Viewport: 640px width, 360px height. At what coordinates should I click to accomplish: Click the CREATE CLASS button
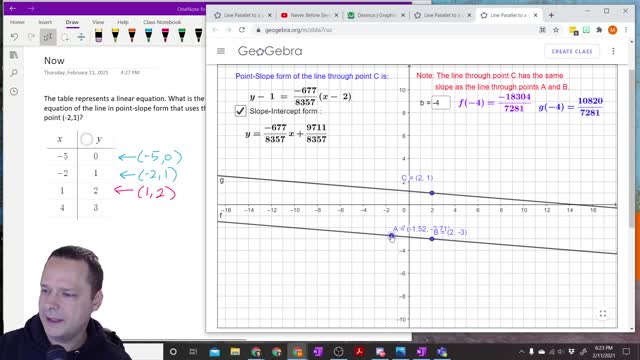point(572,51)
